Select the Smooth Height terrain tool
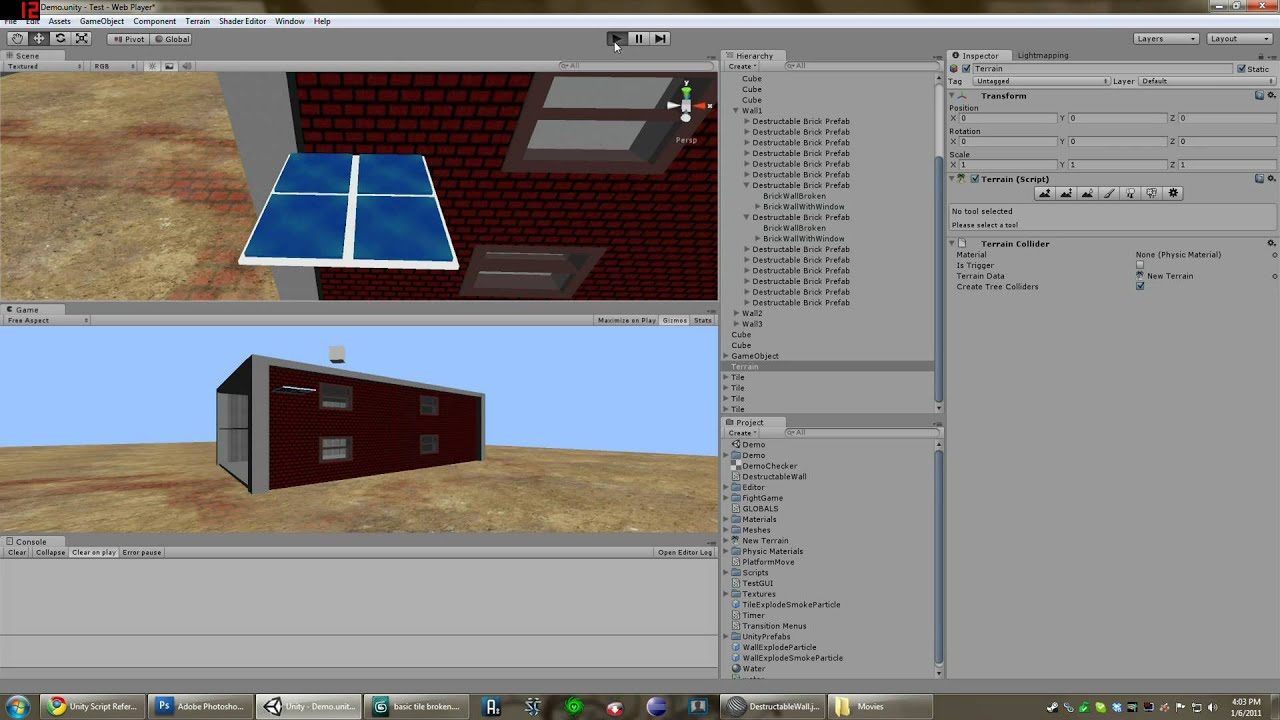1280x720 pixels. pyautogui.click(x=1087, y=193)
